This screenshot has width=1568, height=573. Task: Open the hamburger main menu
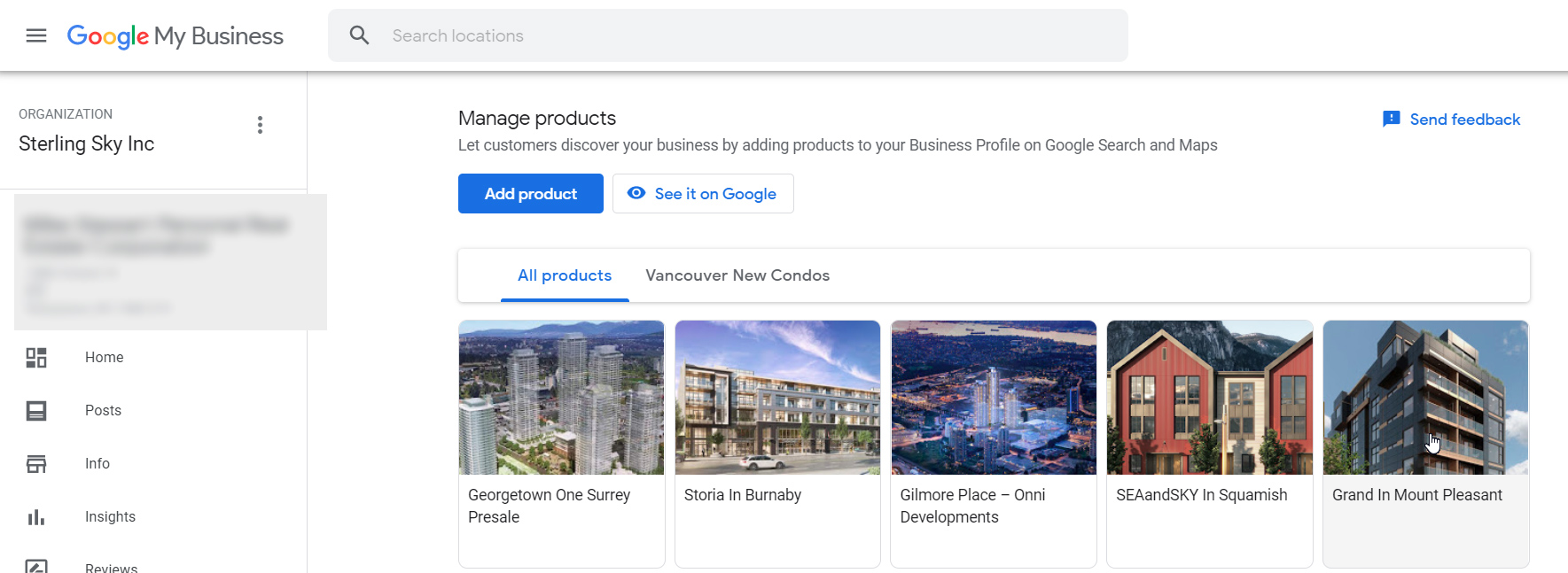click(x=36, y=35)
